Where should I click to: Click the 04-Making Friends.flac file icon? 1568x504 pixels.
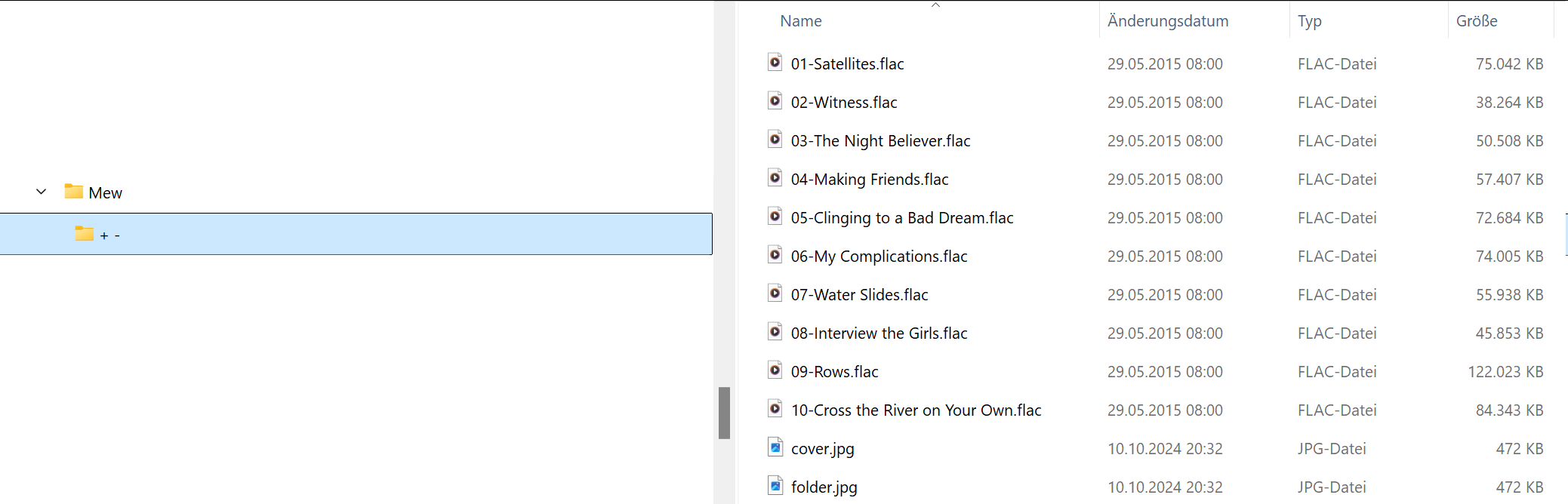tap(775, 178)
